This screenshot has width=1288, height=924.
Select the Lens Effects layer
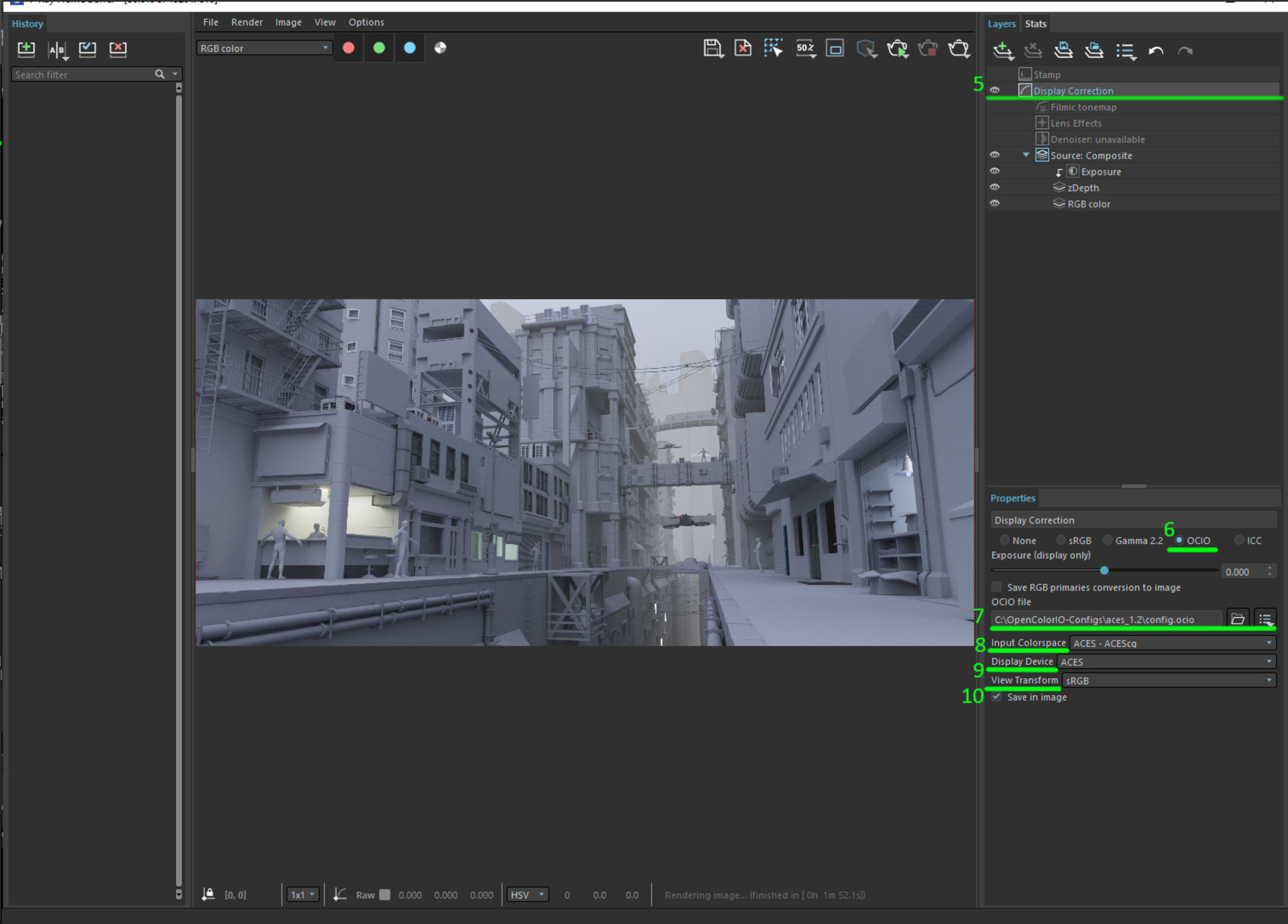click(x=1075, y=123)
